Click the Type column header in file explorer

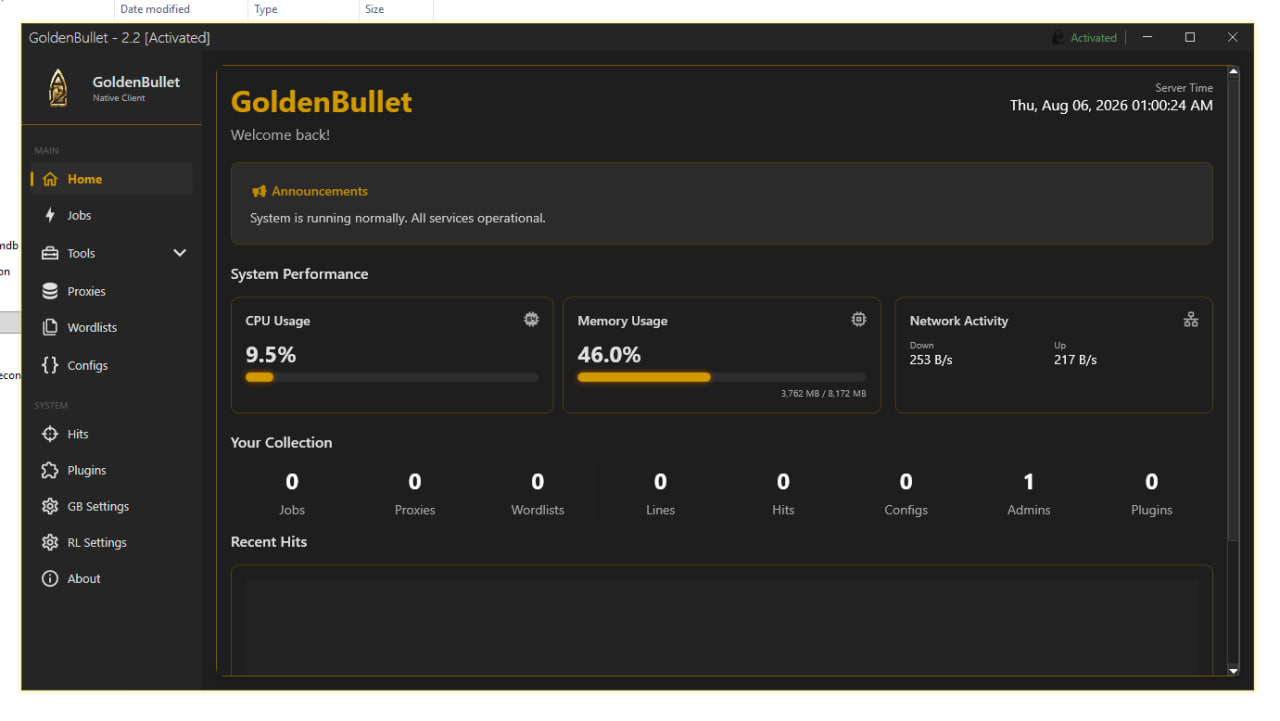pyautogui.click(x=266, y=9)
